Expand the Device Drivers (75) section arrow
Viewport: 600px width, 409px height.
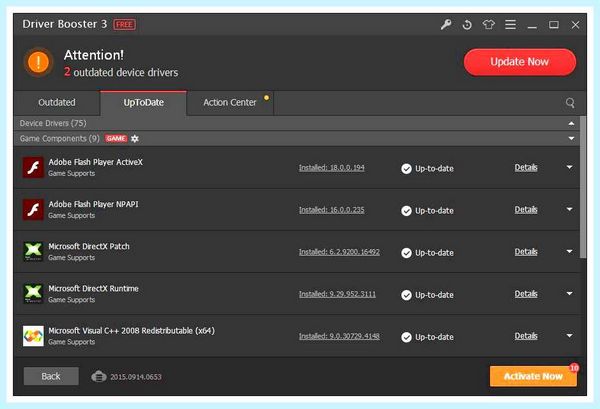point(571,123)
